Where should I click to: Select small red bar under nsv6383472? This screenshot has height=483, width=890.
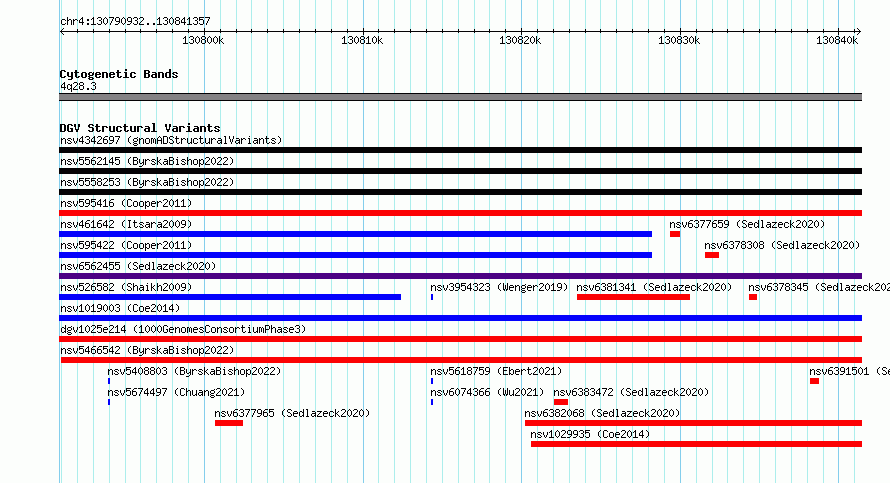(x=561, y=402)
